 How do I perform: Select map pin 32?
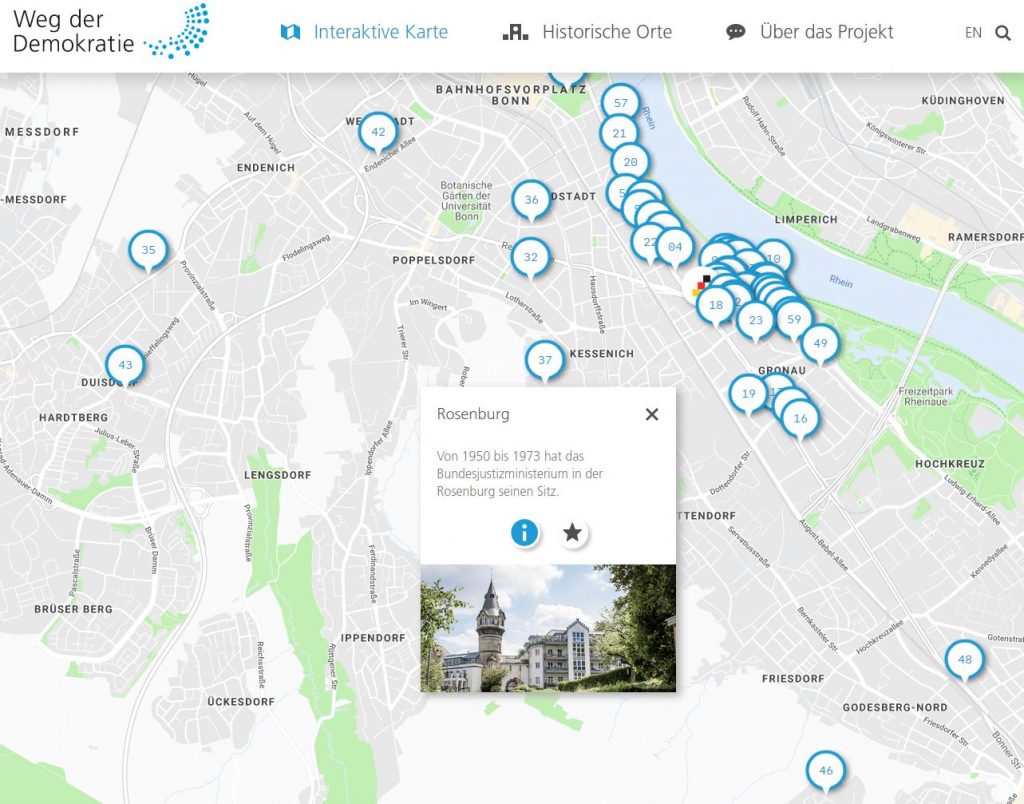(531, 257)
